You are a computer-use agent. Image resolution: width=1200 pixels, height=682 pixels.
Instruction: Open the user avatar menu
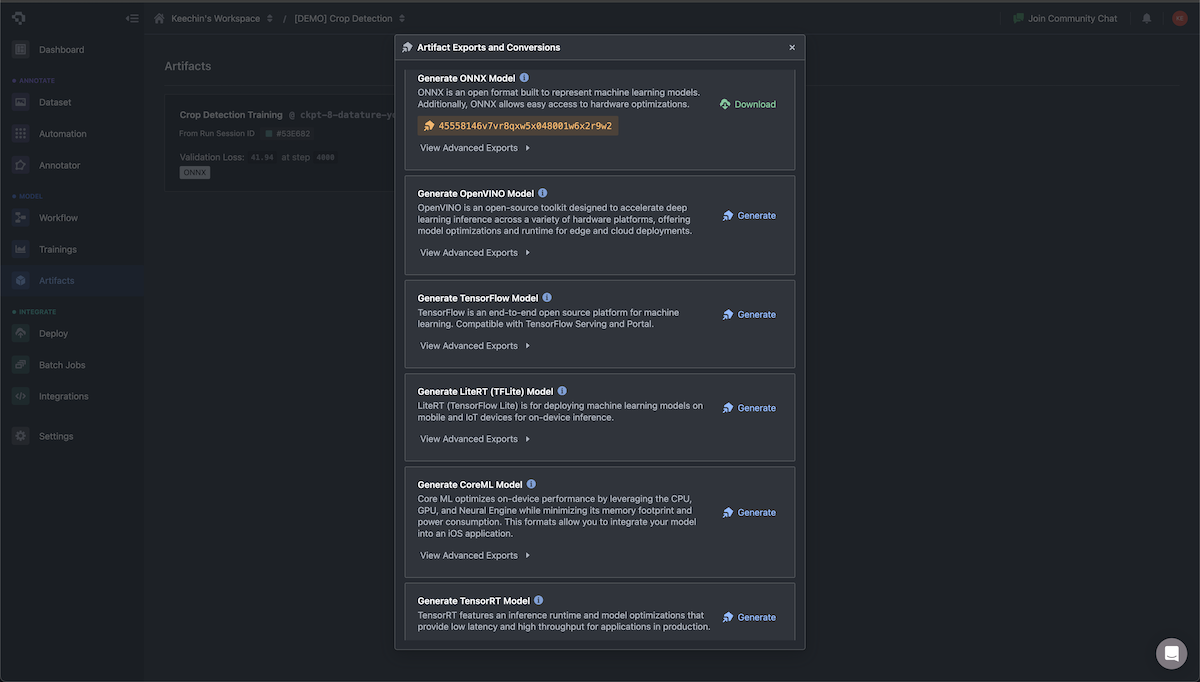click(x=1179, y=18)
